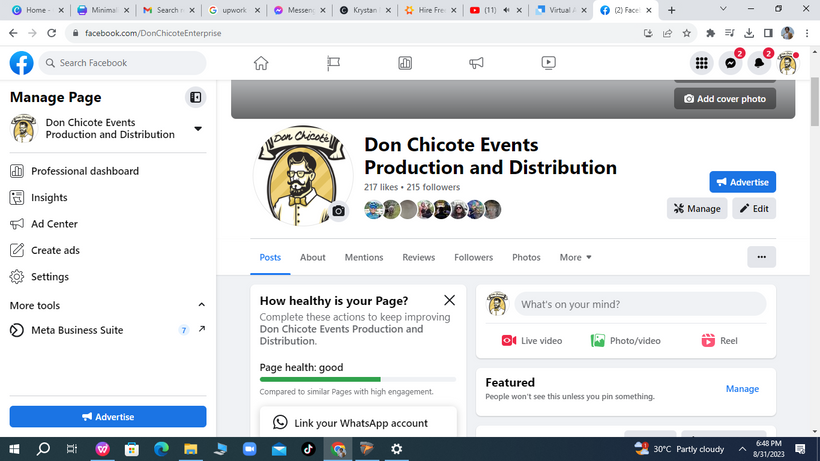820x461 pixels.
Task: Open Messenger chats icon
Action: pos(731,63)
